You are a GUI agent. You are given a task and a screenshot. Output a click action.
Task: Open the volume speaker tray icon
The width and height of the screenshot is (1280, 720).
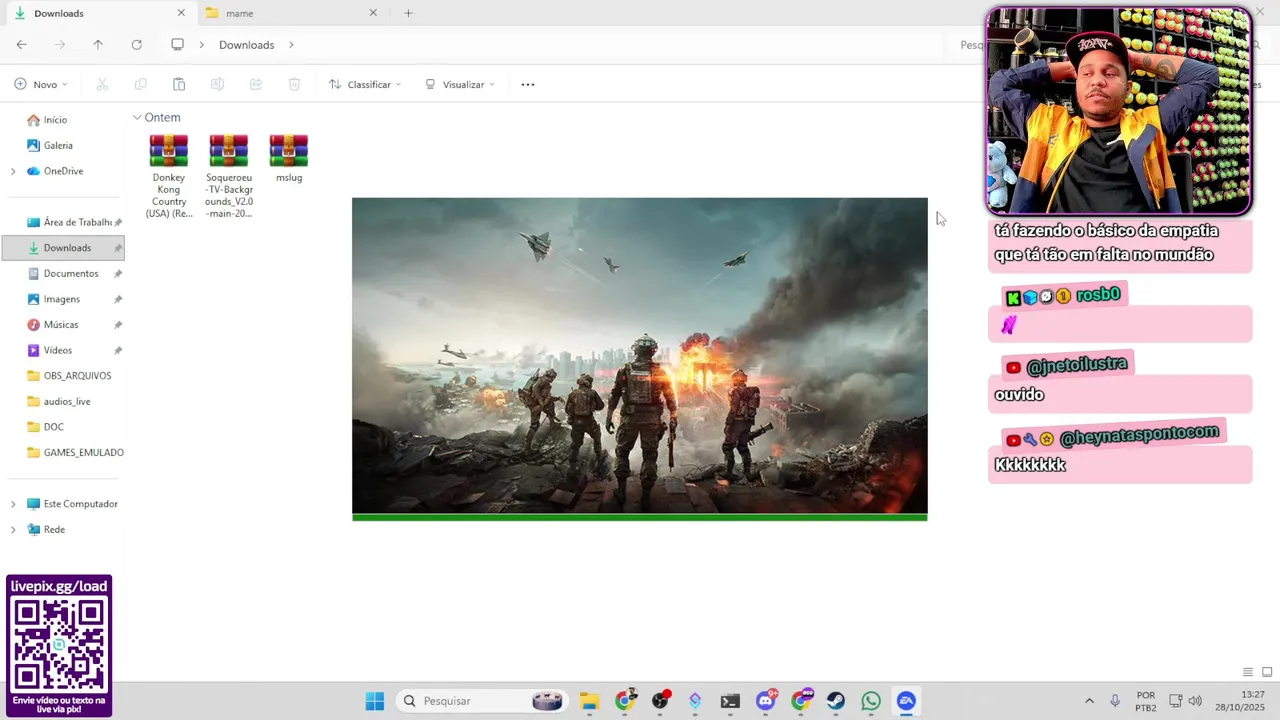(x=1195, y=701)
